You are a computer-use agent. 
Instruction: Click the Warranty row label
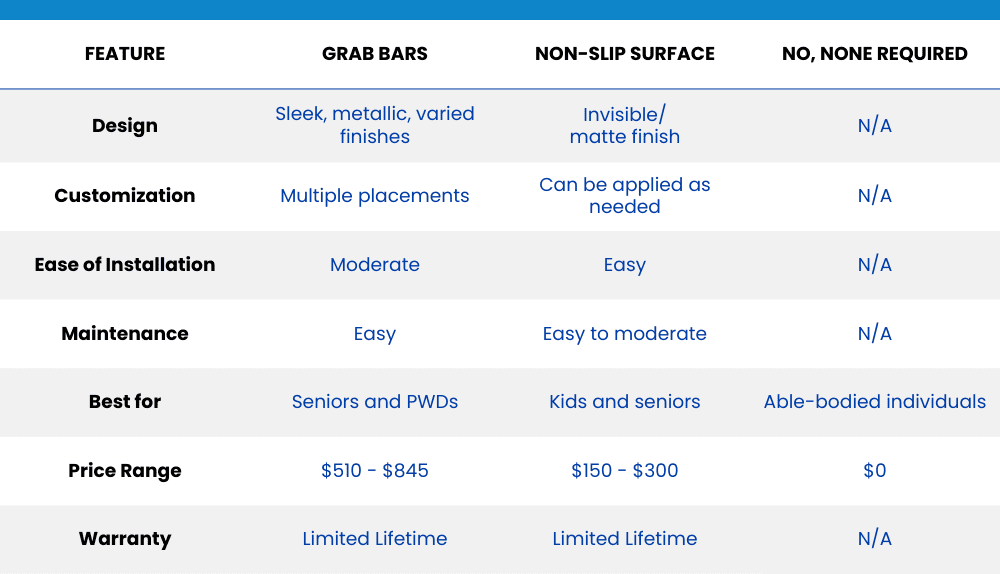pos(125,539)
